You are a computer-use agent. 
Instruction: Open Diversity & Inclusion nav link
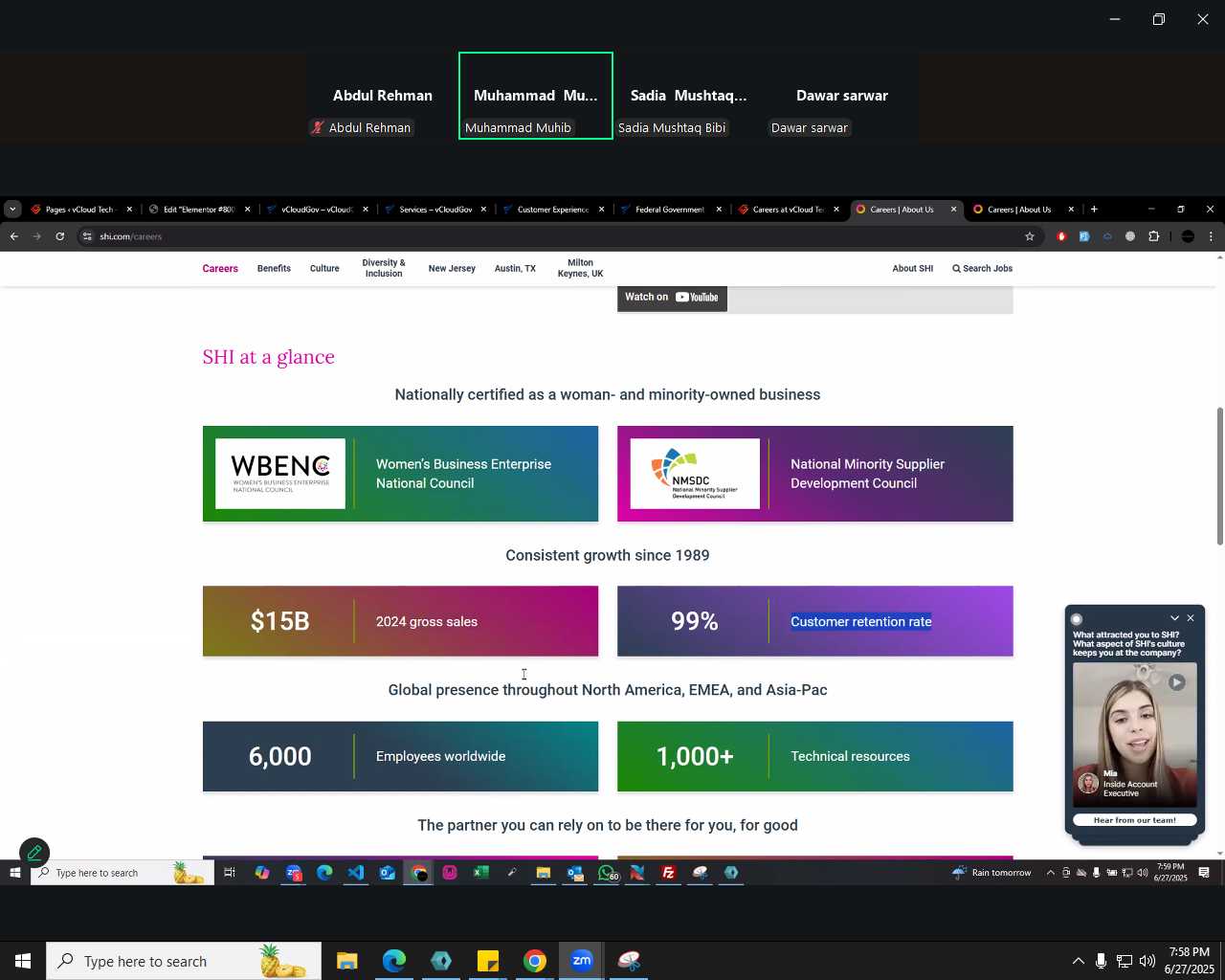[x=384, y=269]
